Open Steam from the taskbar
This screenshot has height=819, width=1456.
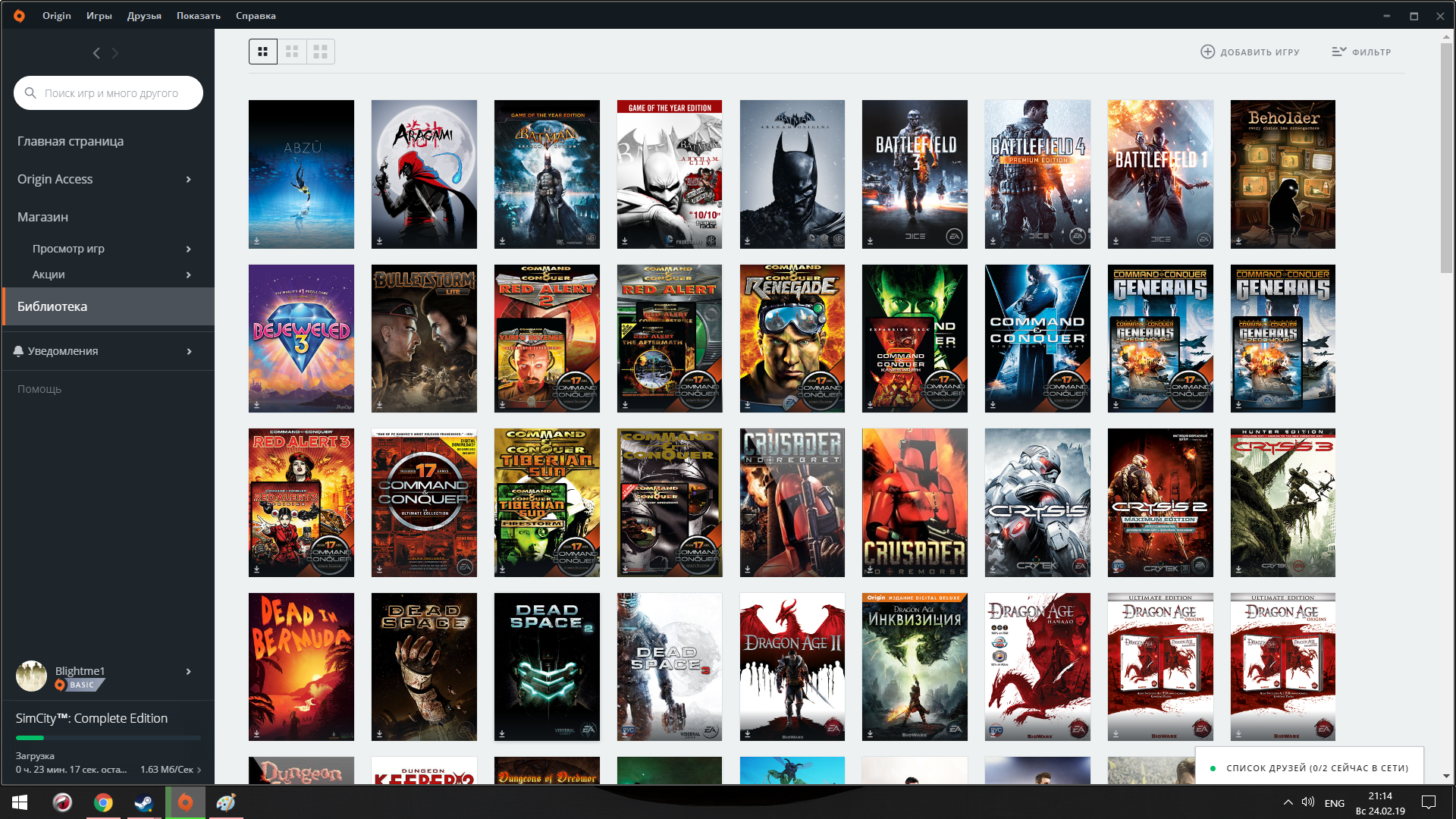(x=144, y=802)
